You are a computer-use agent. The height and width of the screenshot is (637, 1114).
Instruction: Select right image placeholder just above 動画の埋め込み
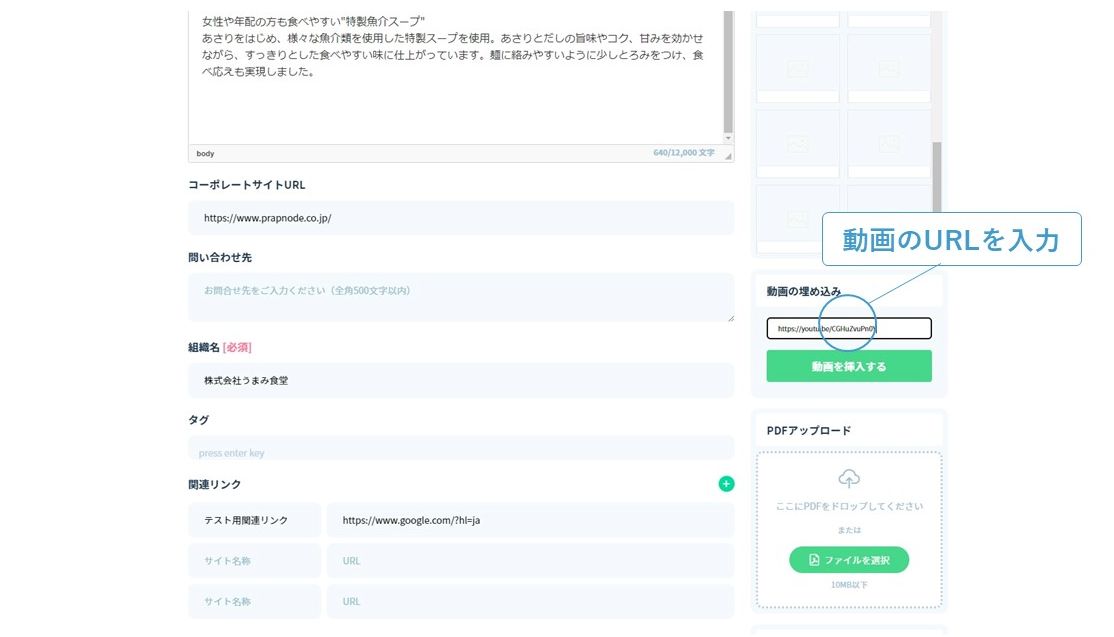click(x=889, y=212)
